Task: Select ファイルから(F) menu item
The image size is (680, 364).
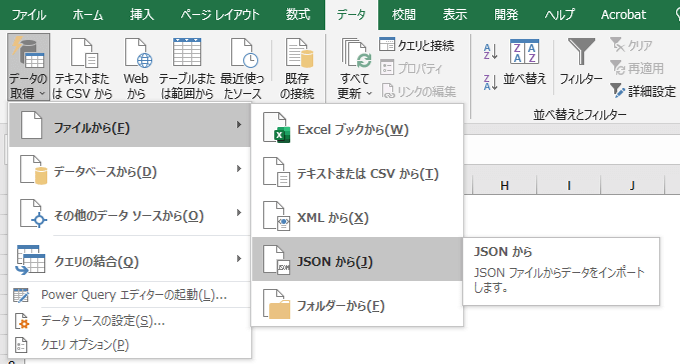Action: (130, 125)
